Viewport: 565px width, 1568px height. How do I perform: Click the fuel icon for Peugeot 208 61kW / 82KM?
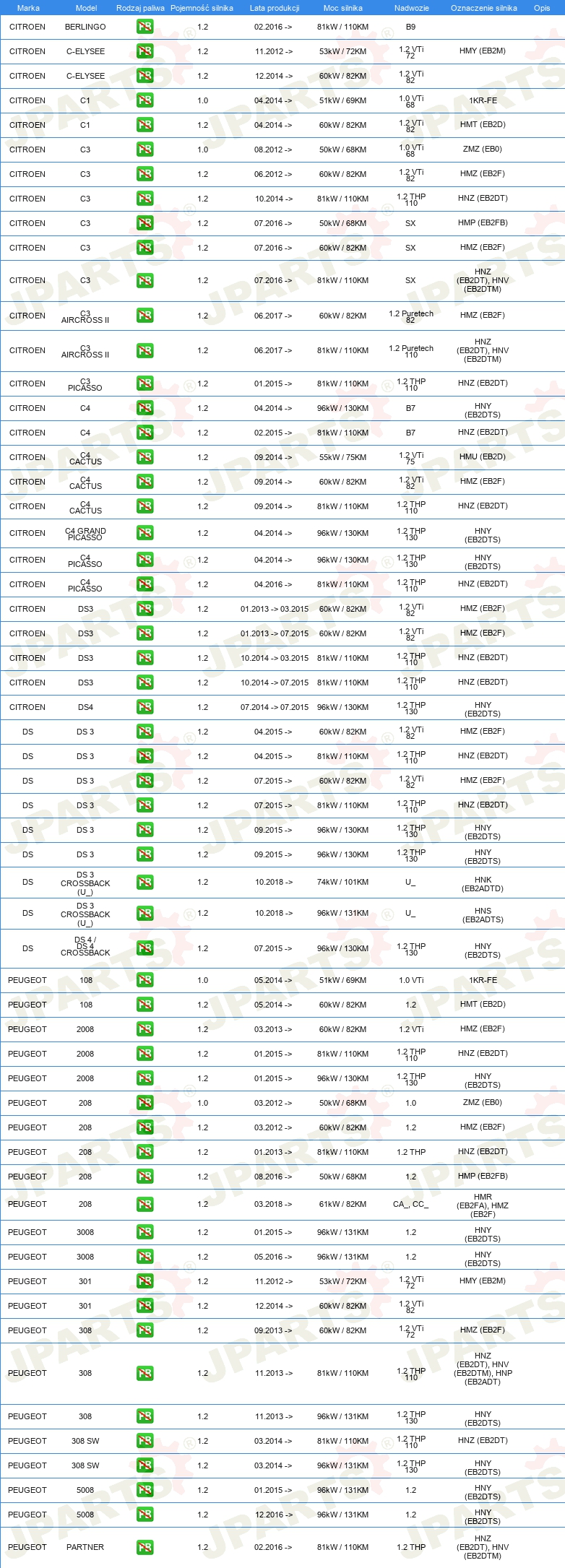coord(145,1204)
